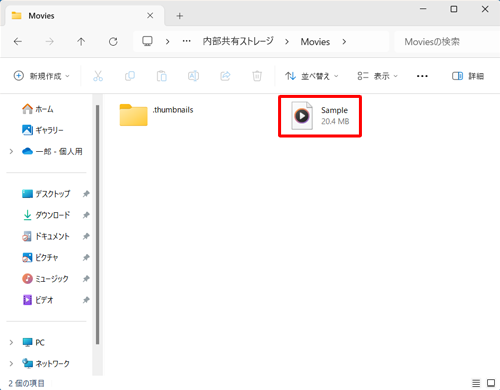This screenshot has width=500, height=390.
Task: Unpin デスクトップ via its pin icon
Action: click(x=86, y=194)
